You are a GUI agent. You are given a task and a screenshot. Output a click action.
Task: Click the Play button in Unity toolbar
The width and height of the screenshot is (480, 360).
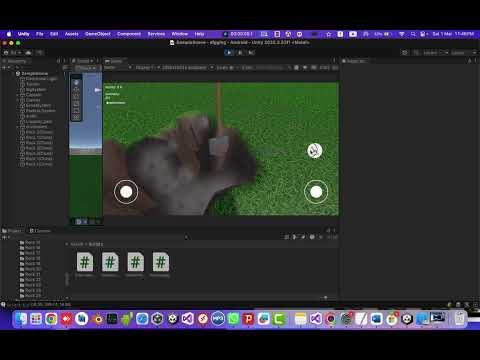pyautogui.click(x=229, y=53)
